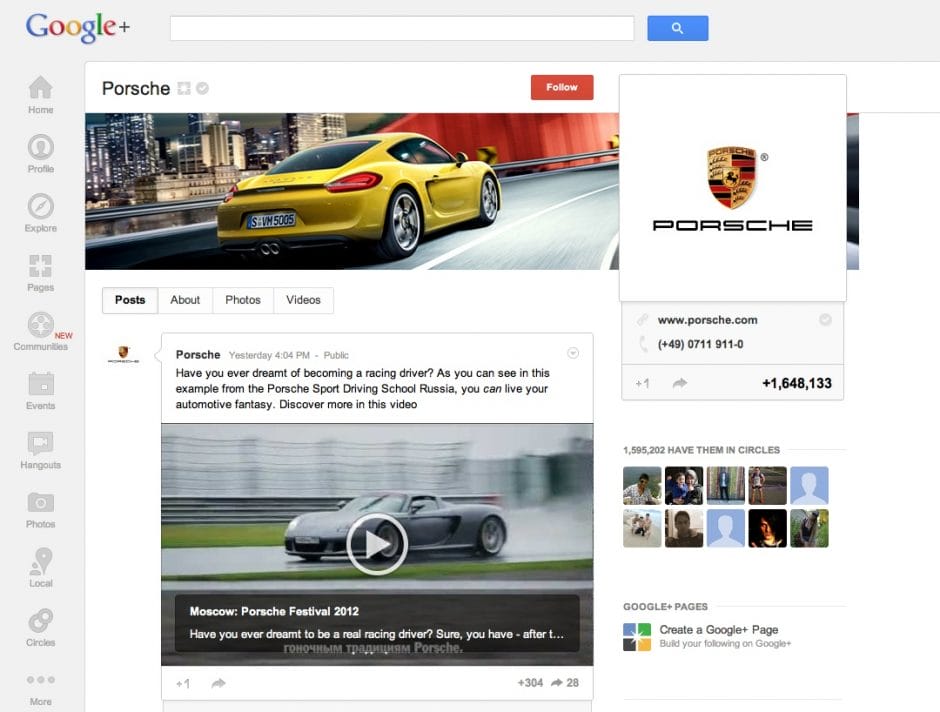
Task: Follow the Porsche page
Action: (x=561, y=87)
